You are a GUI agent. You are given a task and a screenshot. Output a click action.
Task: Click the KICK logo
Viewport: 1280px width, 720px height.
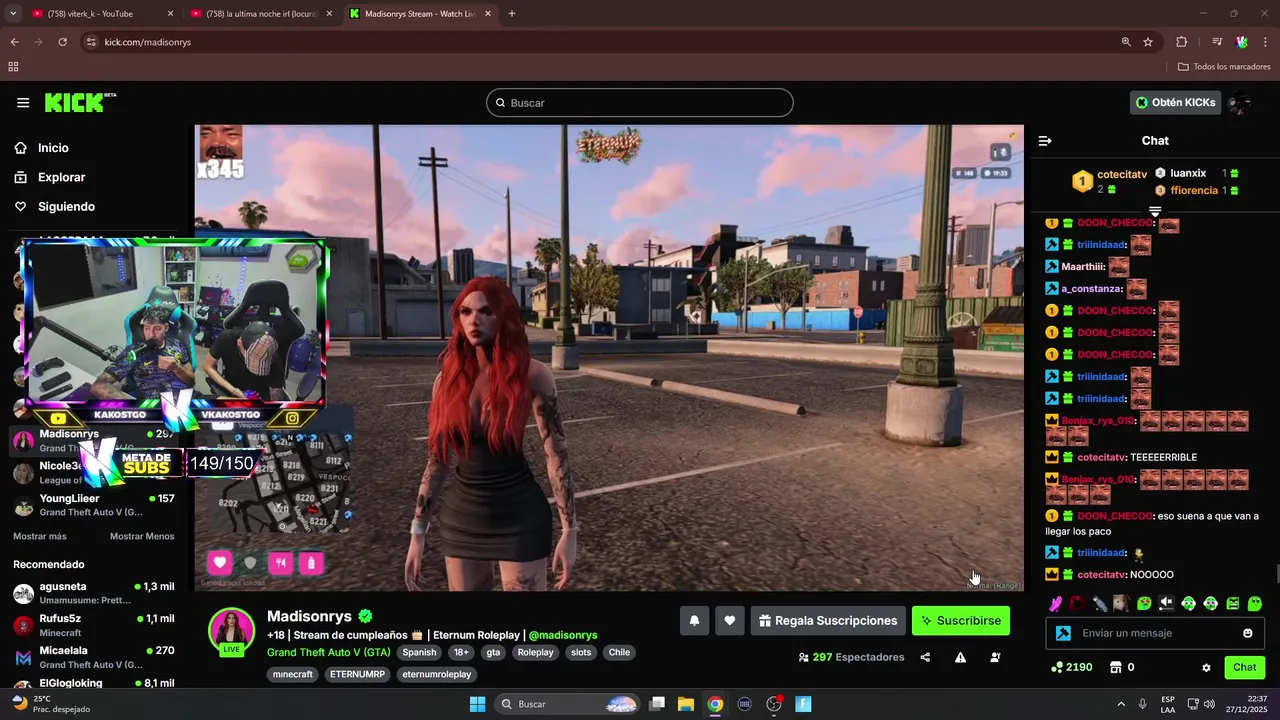80,103
